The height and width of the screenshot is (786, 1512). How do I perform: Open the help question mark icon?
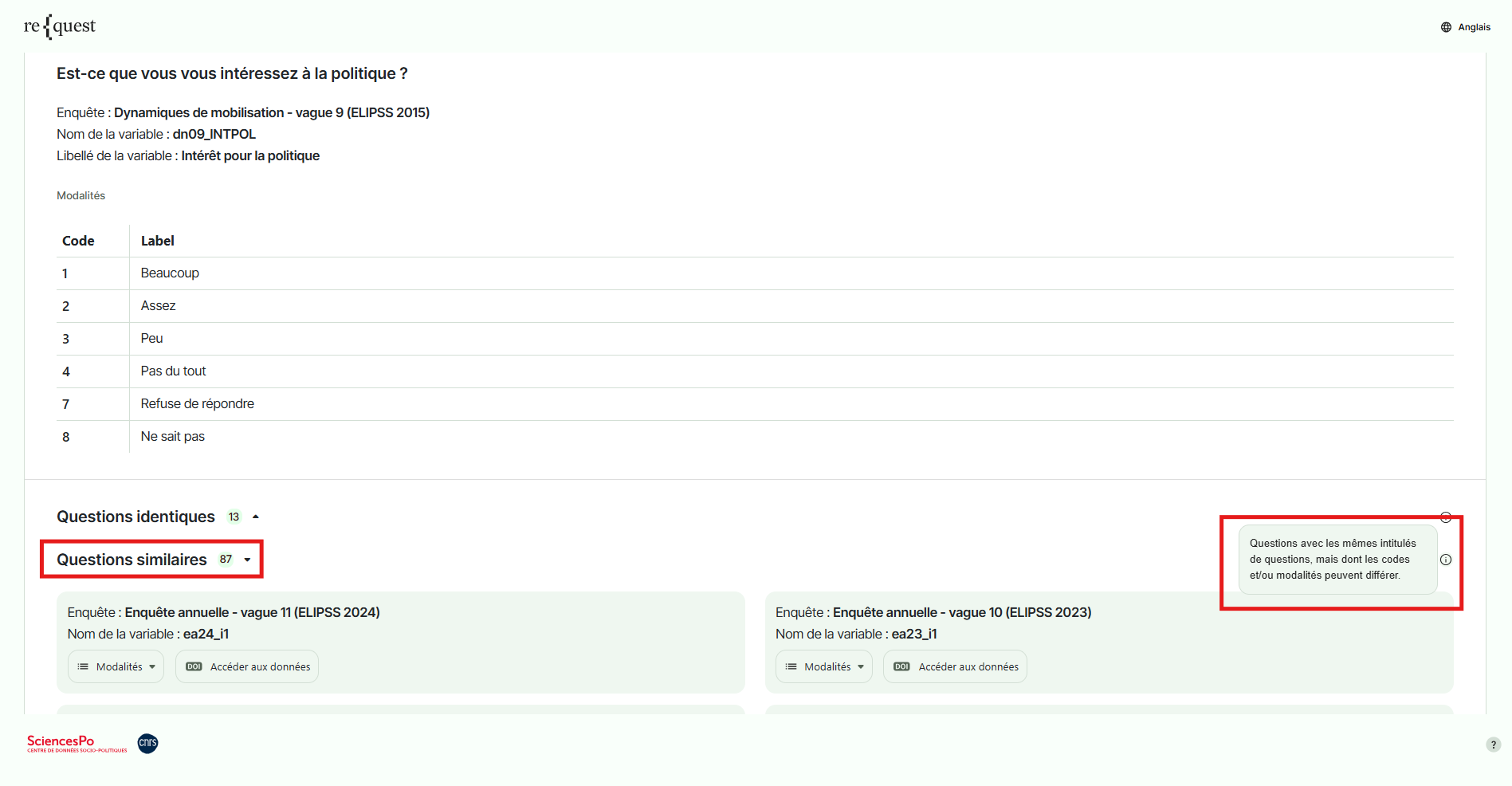pyautogui.click(x=1493, y=745)
